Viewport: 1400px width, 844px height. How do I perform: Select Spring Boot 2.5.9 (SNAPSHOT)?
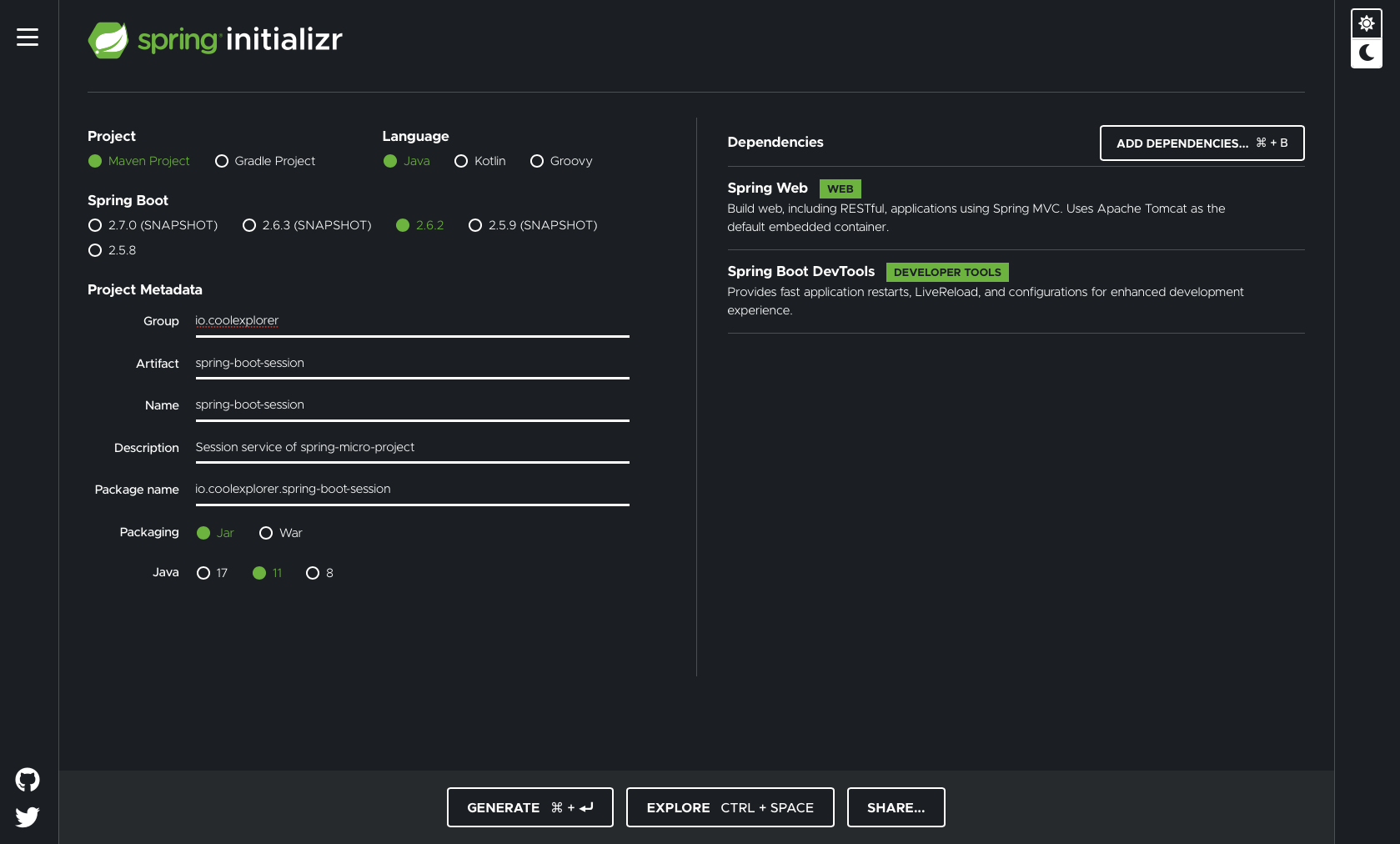pos(533,225)
